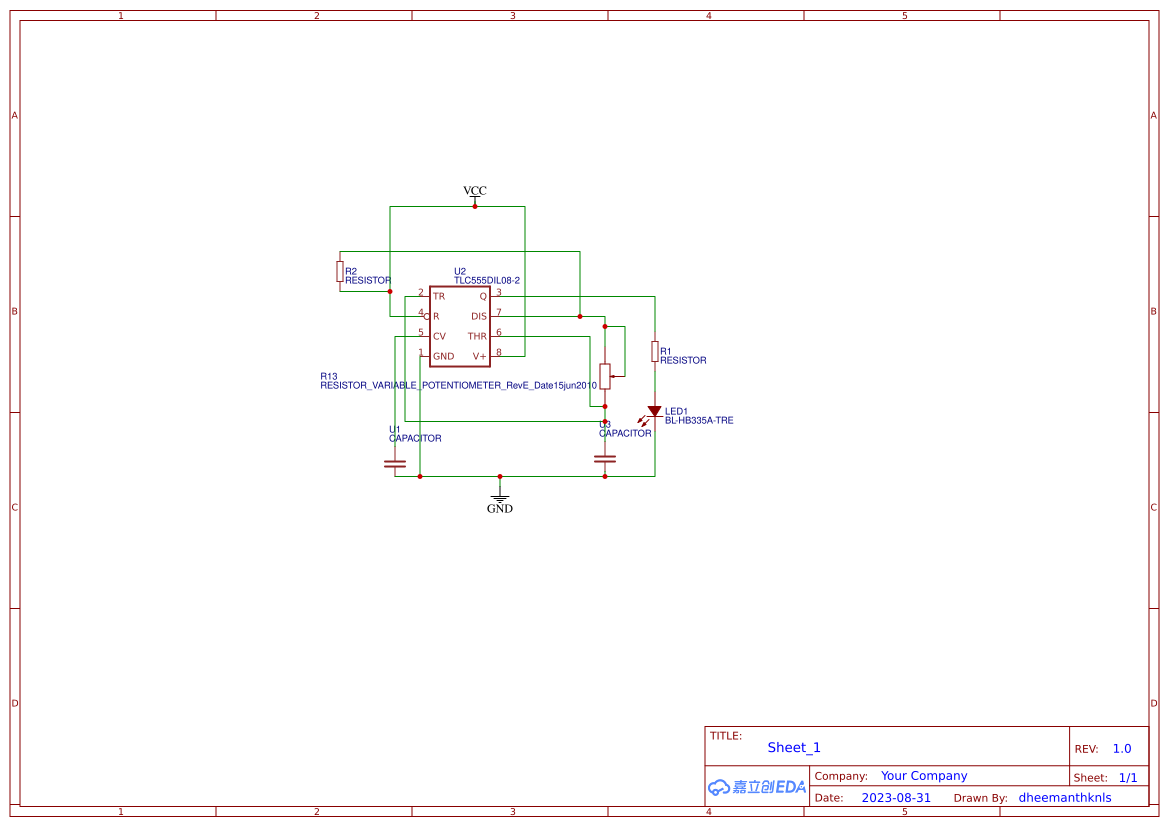Select capacitor U3 symbol

coord(605,457)
